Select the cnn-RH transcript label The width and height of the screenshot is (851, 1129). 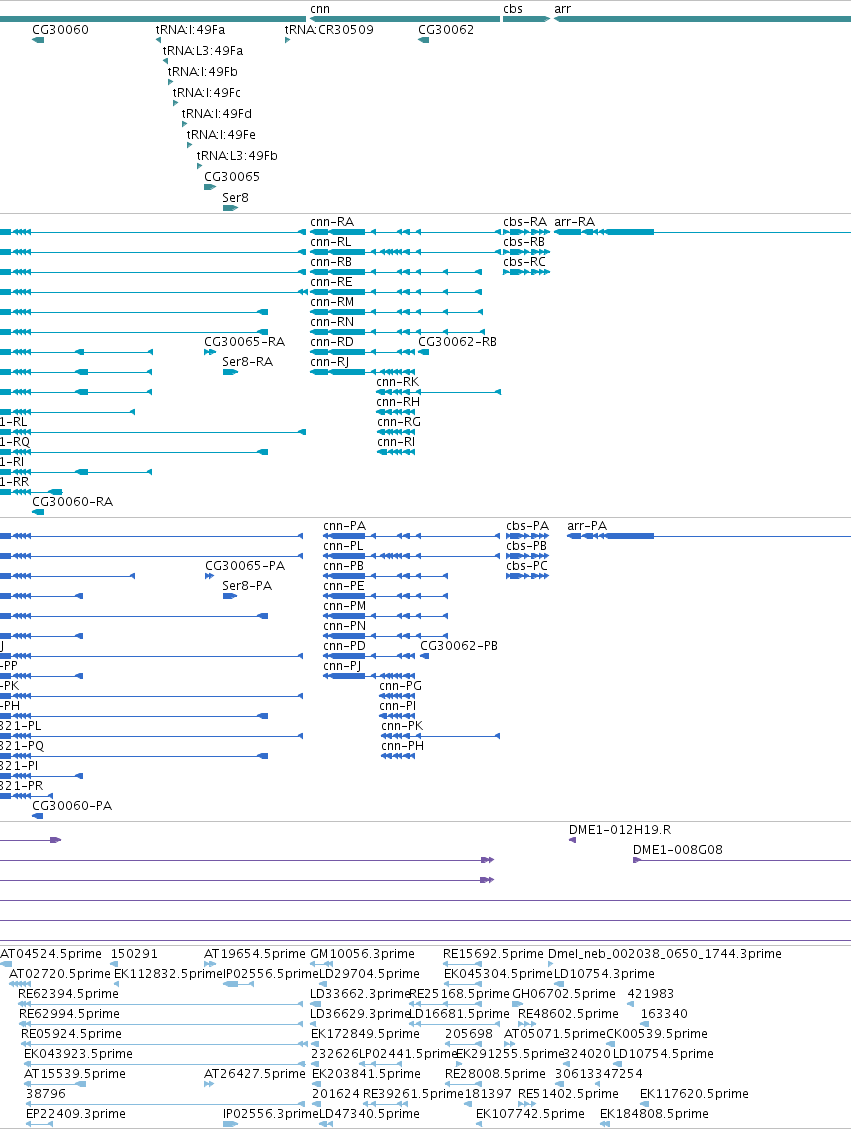398,402
